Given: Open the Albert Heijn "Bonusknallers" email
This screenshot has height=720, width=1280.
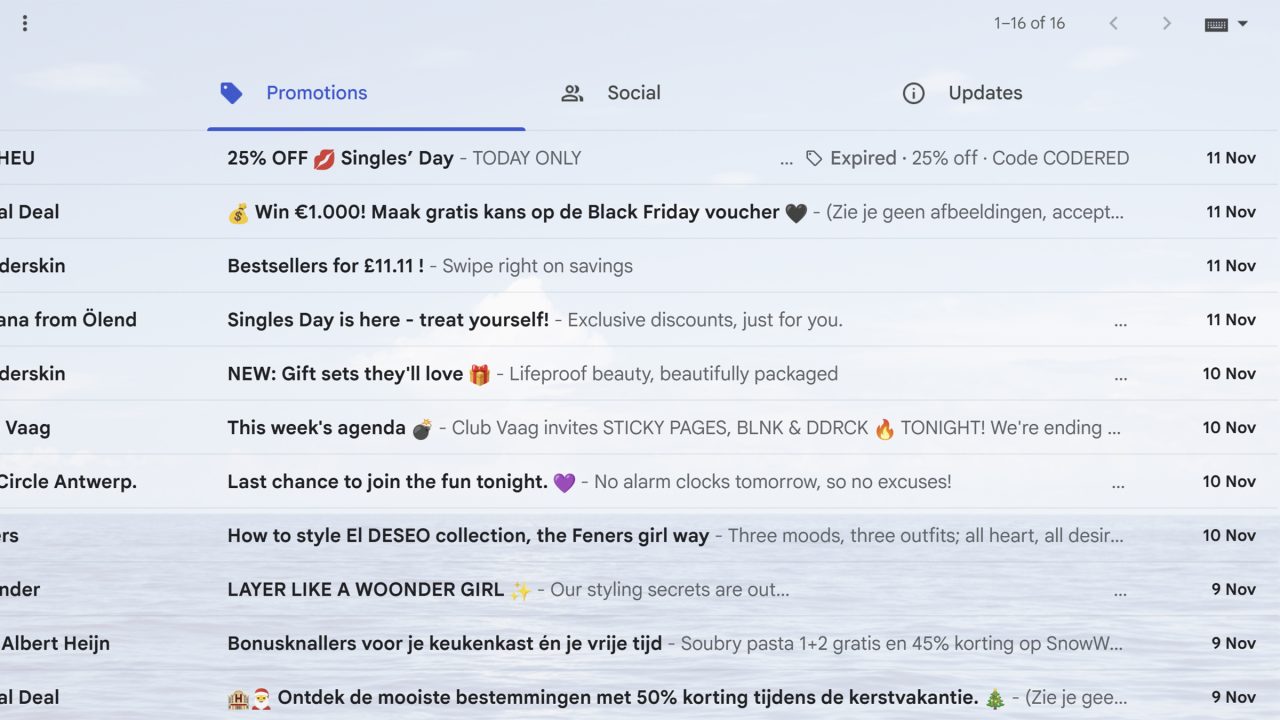Looking at the screenshot, I should point(444,644).
